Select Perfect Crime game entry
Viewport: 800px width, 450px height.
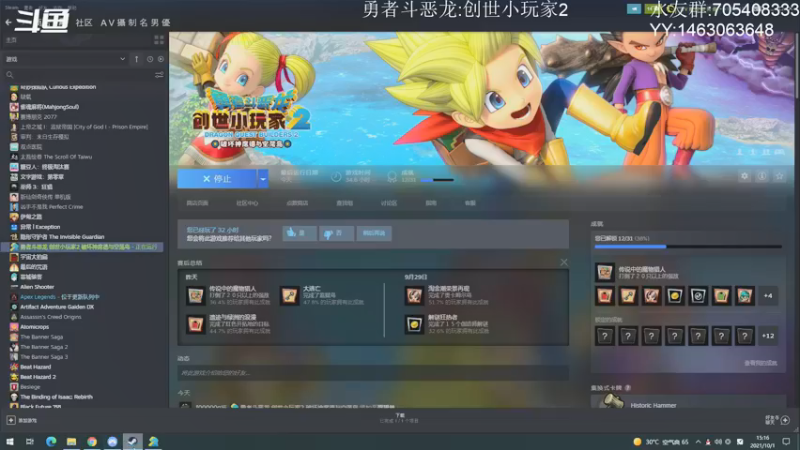tap(51, 207)
